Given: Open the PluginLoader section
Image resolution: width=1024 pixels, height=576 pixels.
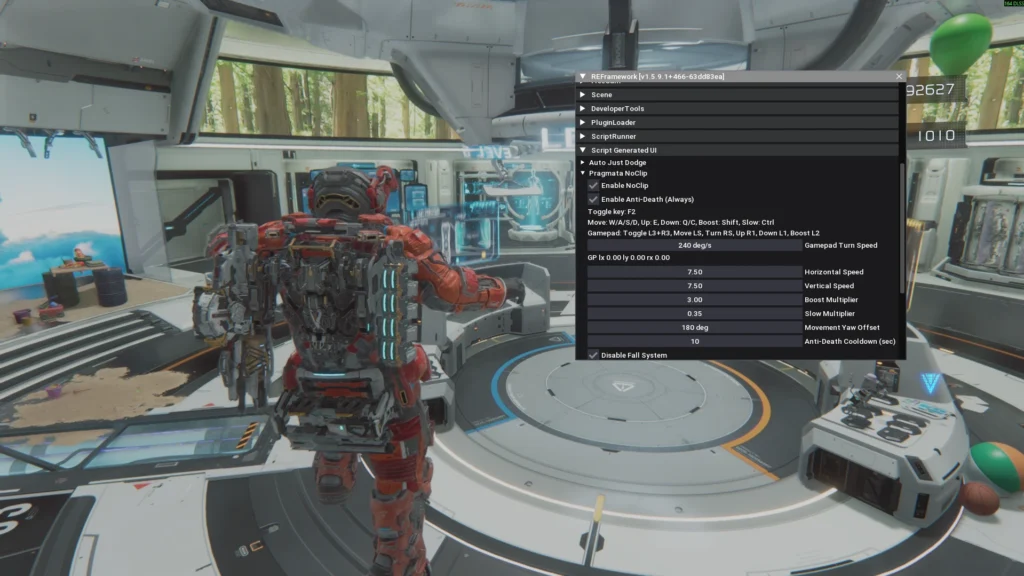Looking at the screenshot, I should (737, 122).
